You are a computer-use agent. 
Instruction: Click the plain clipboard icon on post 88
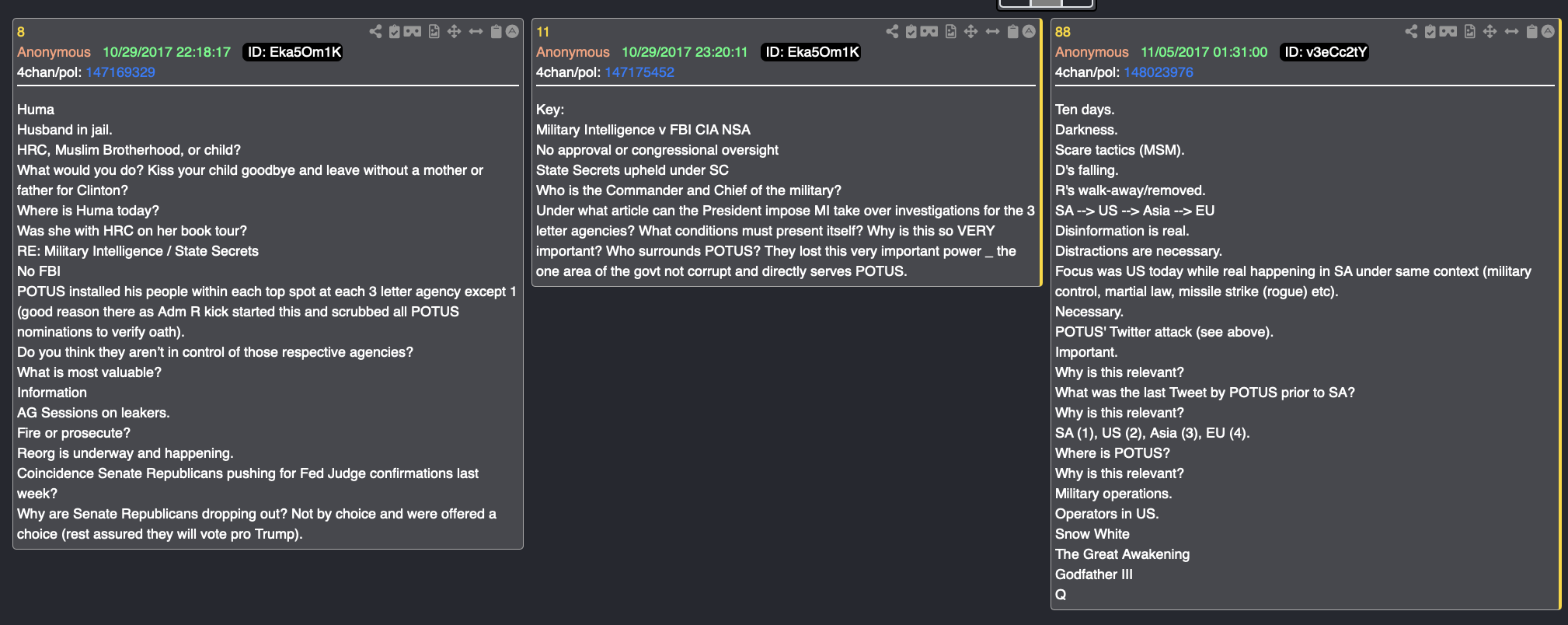(1532, 31)
